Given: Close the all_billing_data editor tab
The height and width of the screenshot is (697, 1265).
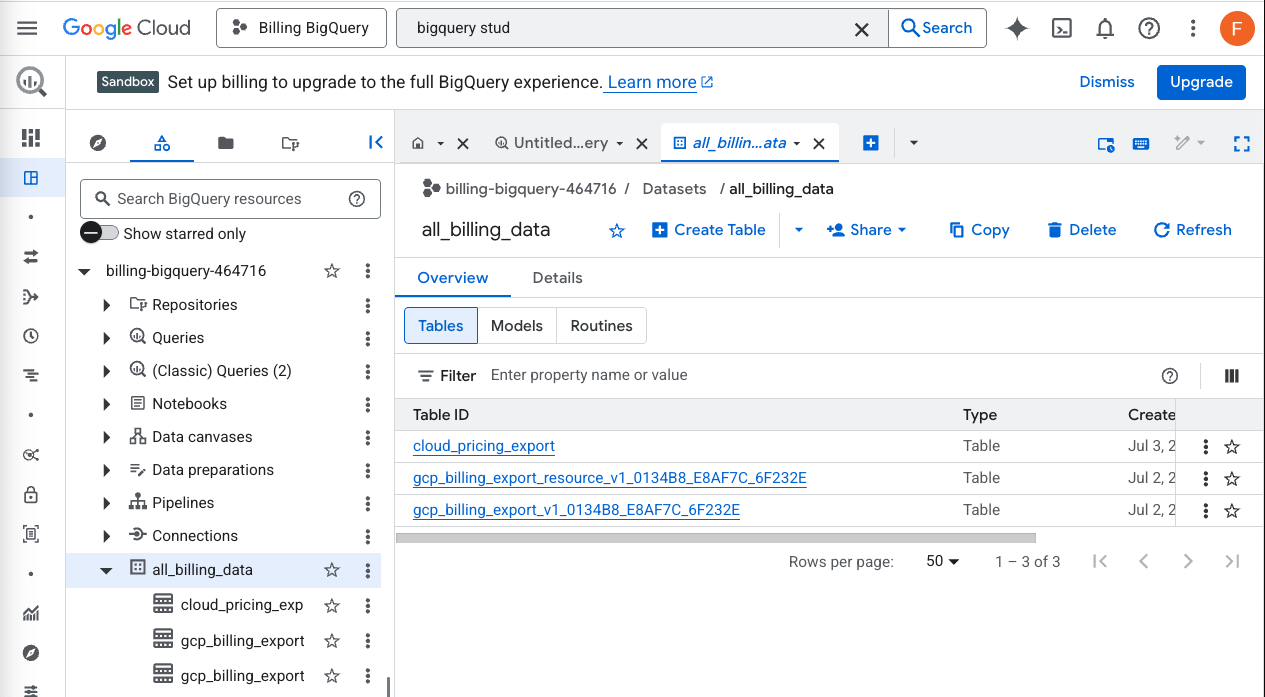Looking at the screenshot, I should (x=818, y=143).
